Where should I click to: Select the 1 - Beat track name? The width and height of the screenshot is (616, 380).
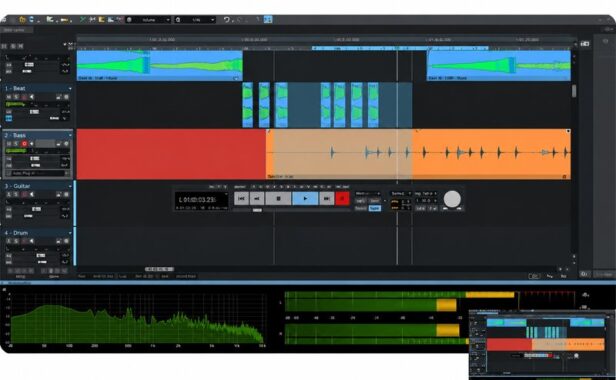click(15, 89)
